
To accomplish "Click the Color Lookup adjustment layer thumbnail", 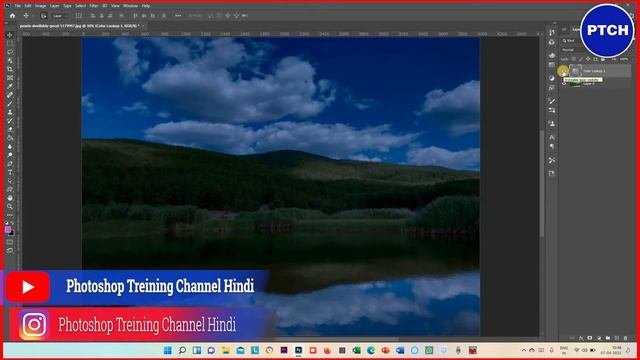I will click(575, 71).
